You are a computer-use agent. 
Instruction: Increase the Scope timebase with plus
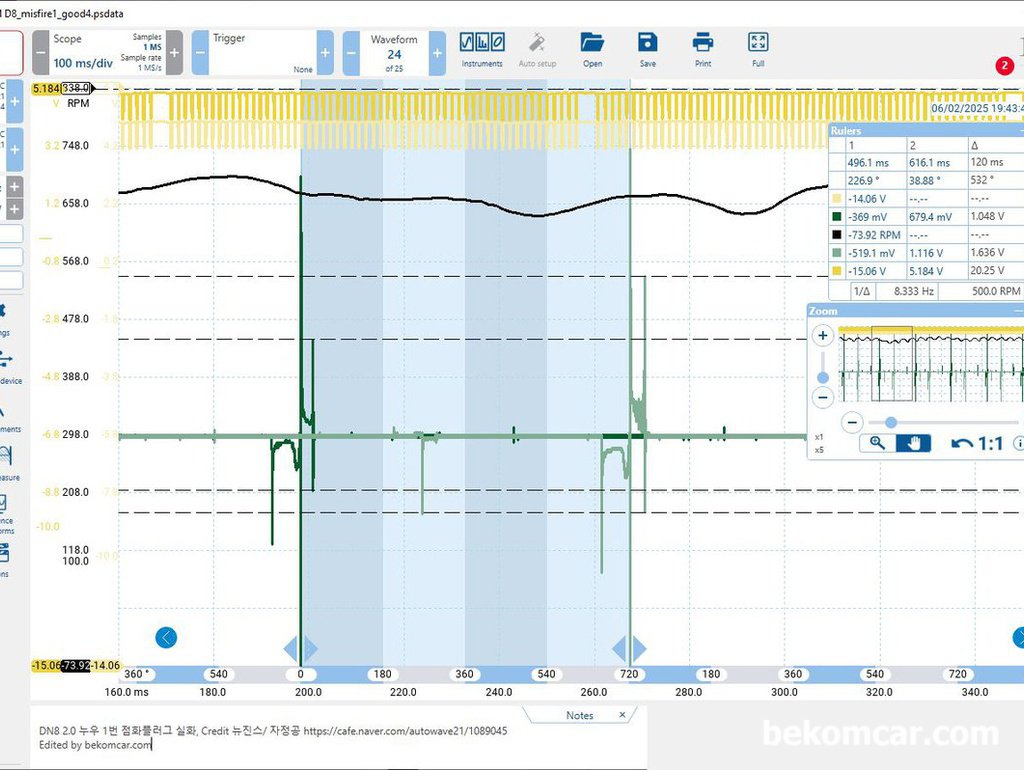[x=174, y=53]
